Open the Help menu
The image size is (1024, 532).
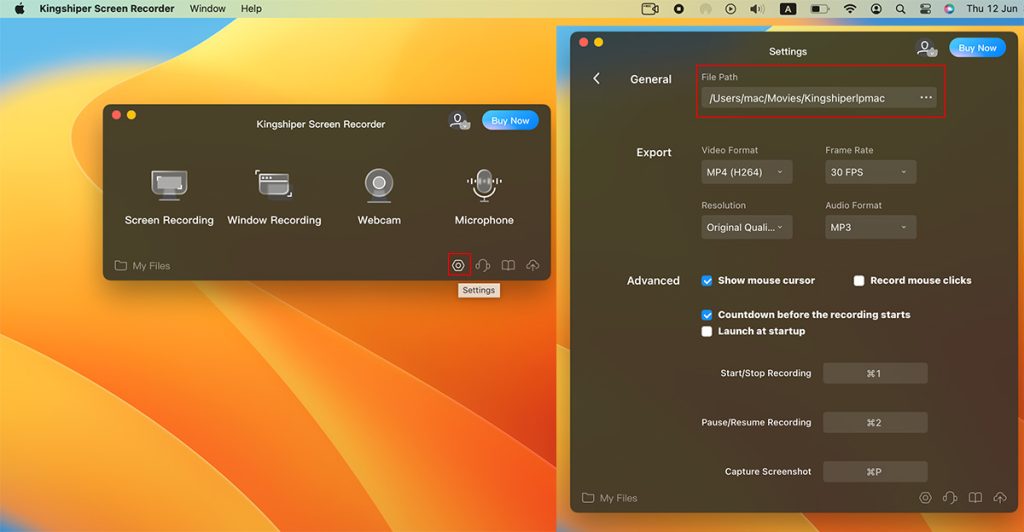pyautogui.click(x=251, y=8)
